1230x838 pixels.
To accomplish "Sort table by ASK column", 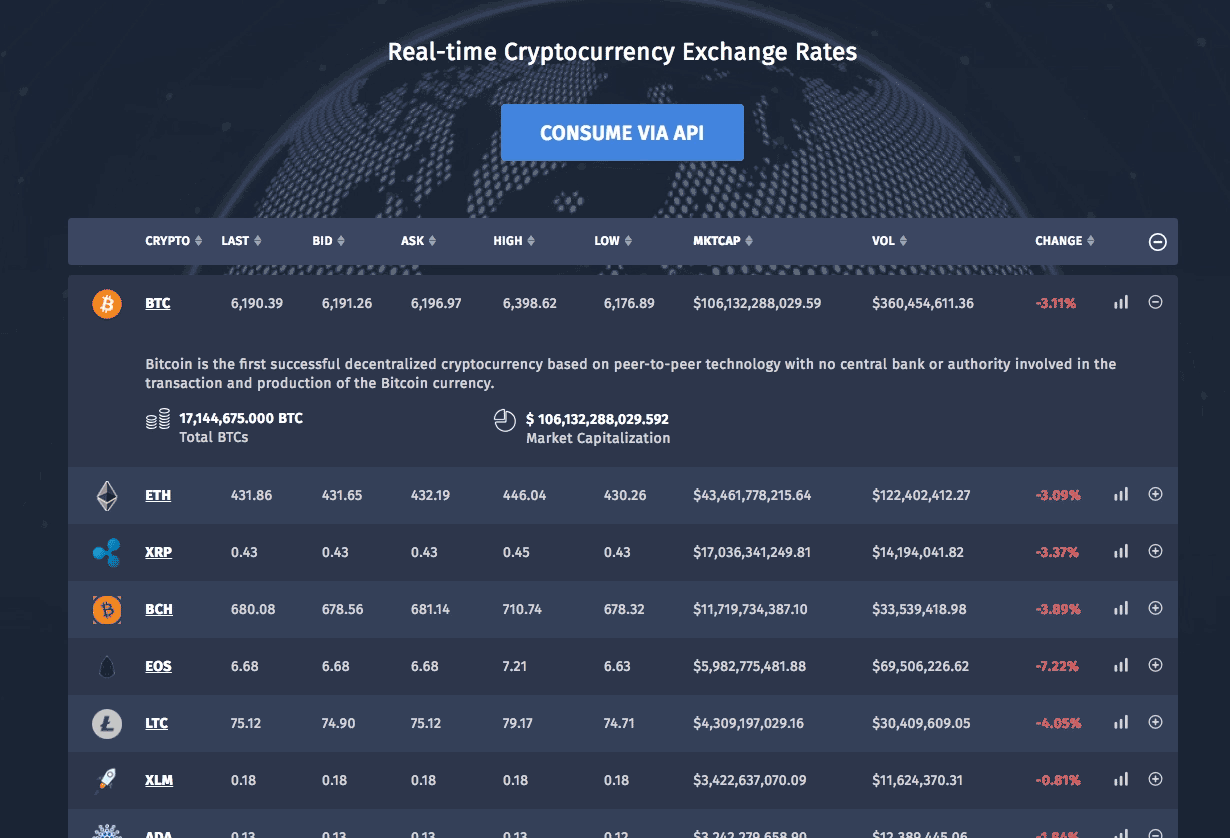I will pos(419,241).
